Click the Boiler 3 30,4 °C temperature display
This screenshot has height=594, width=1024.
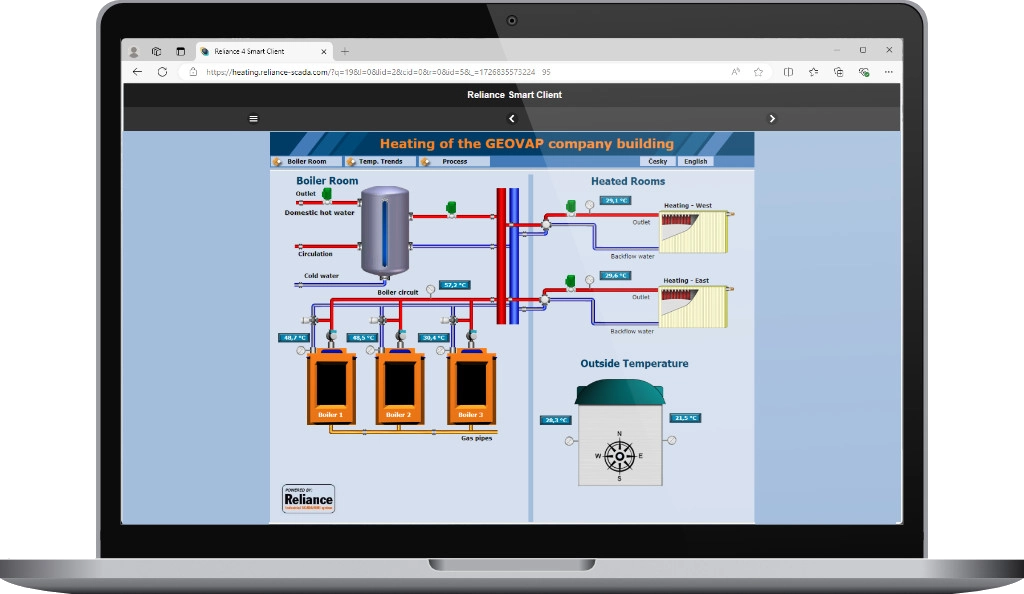433,337
